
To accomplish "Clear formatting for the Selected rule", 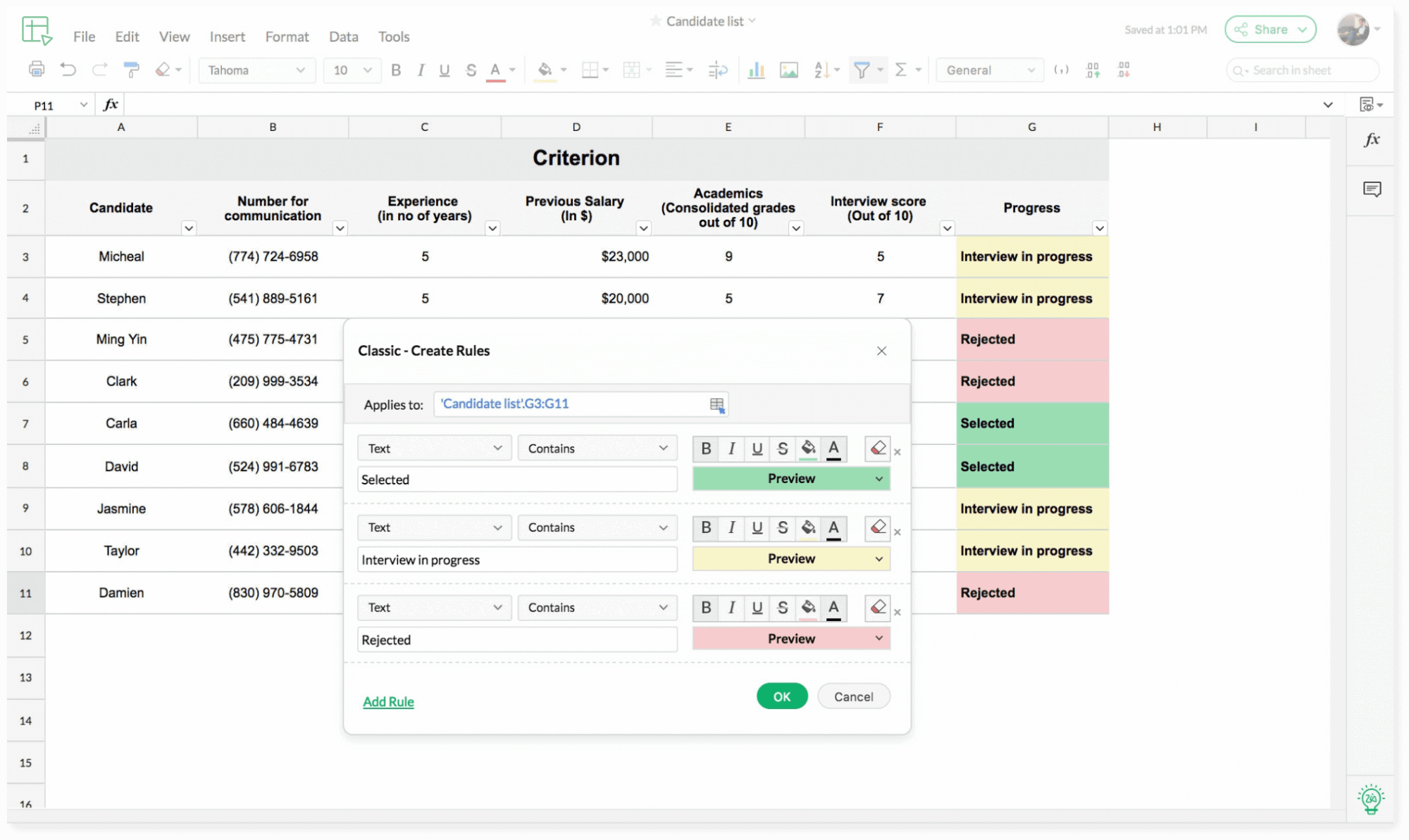I will coord(878,449).
